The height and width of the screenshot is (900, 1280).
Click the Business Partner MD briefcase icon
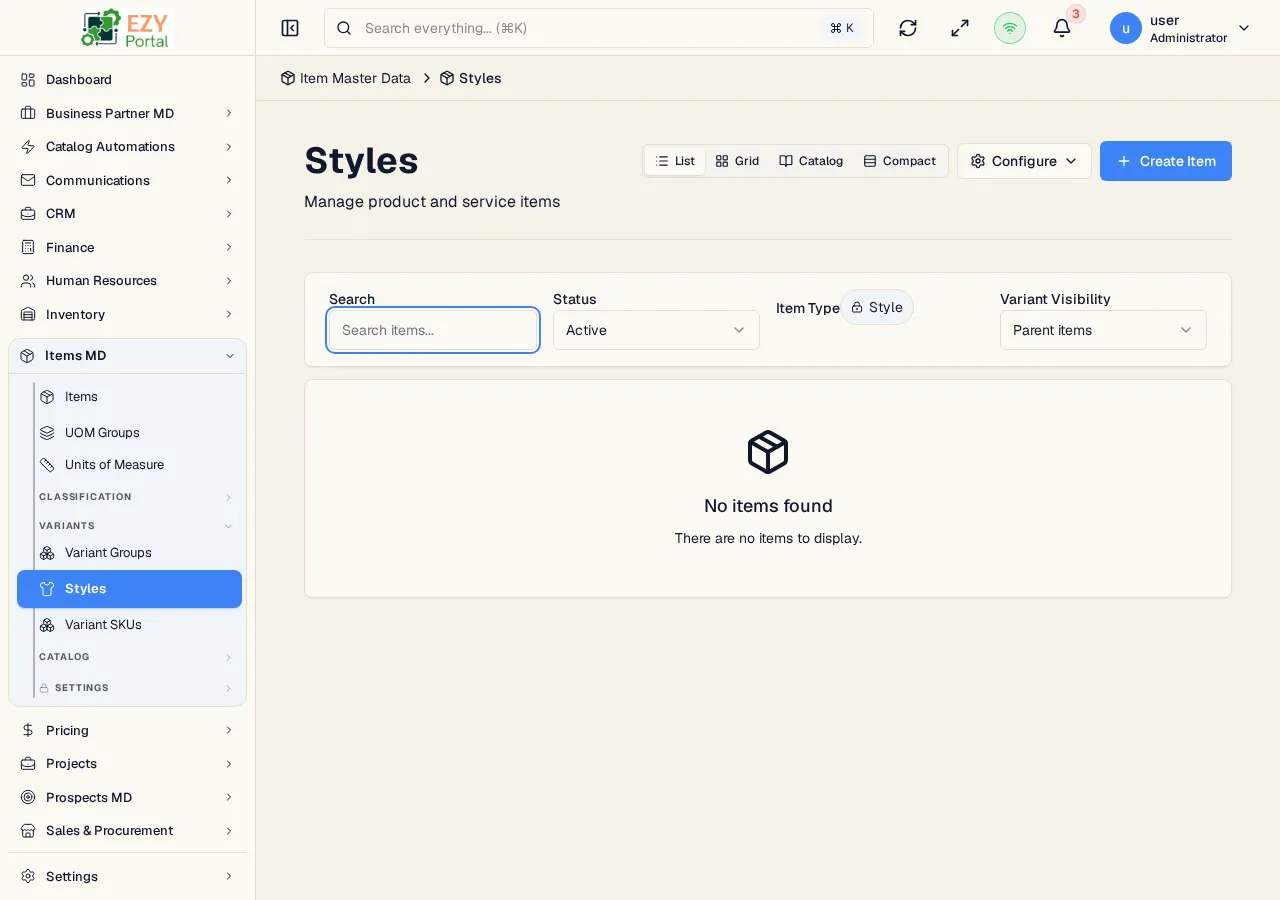point(28,113)
